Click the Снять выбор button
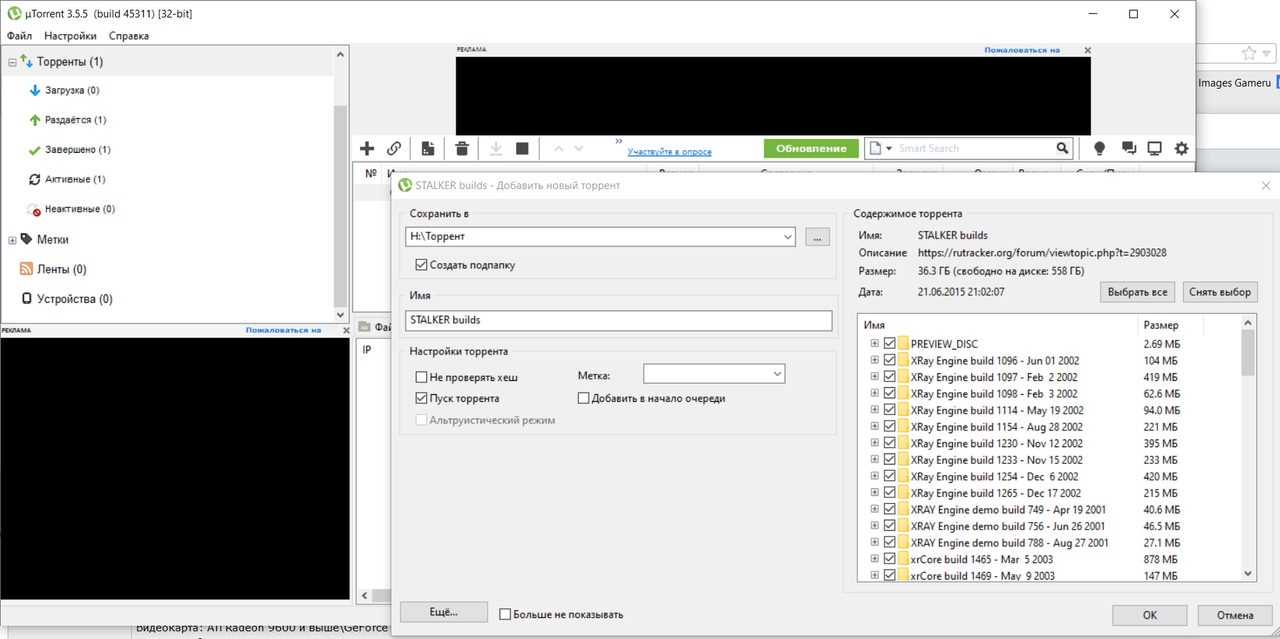Viewport: 1280px width, 639px height. click(1220, 292)
